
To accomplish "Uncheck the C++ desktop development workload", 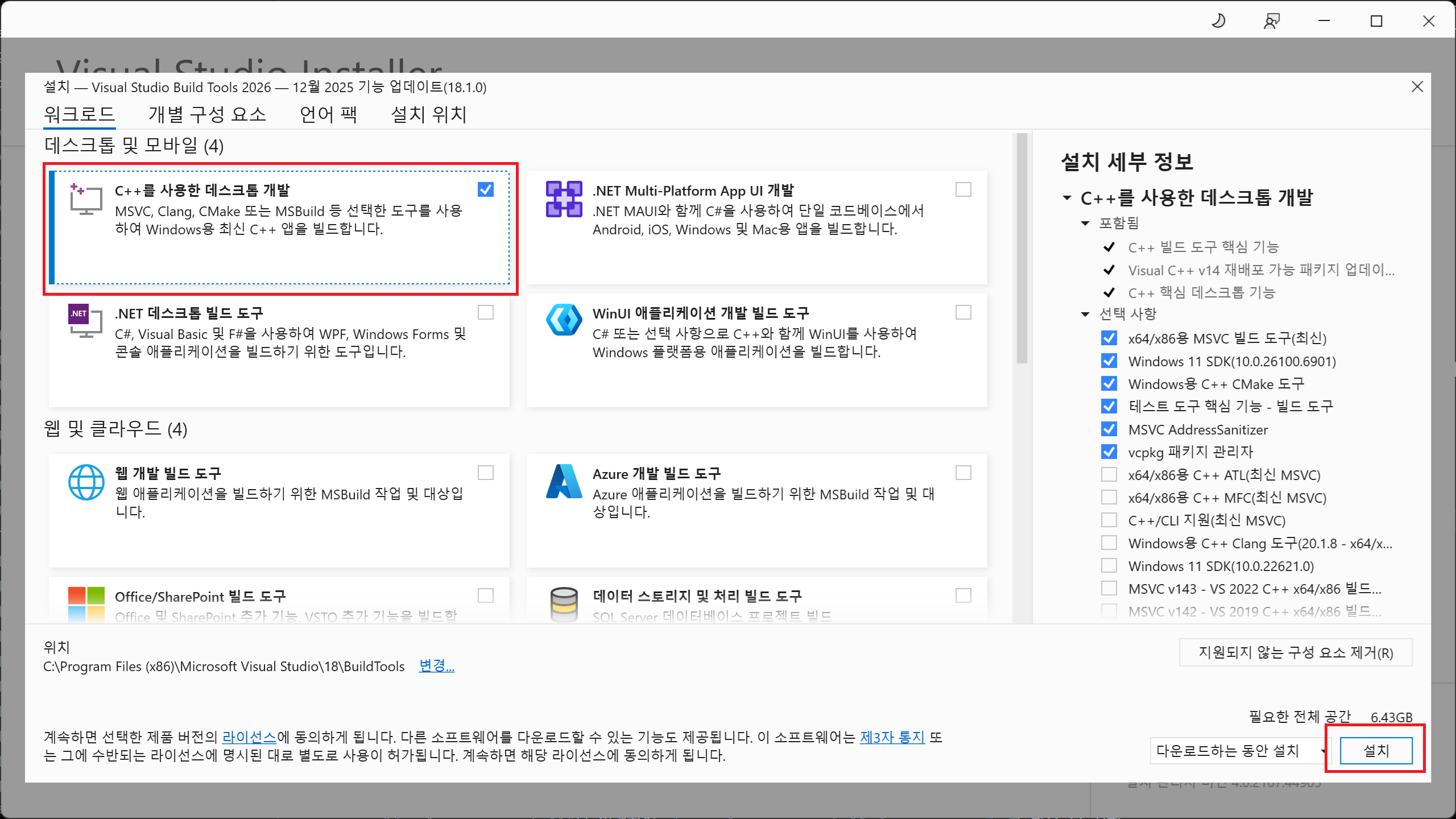I will pos(486,190).
